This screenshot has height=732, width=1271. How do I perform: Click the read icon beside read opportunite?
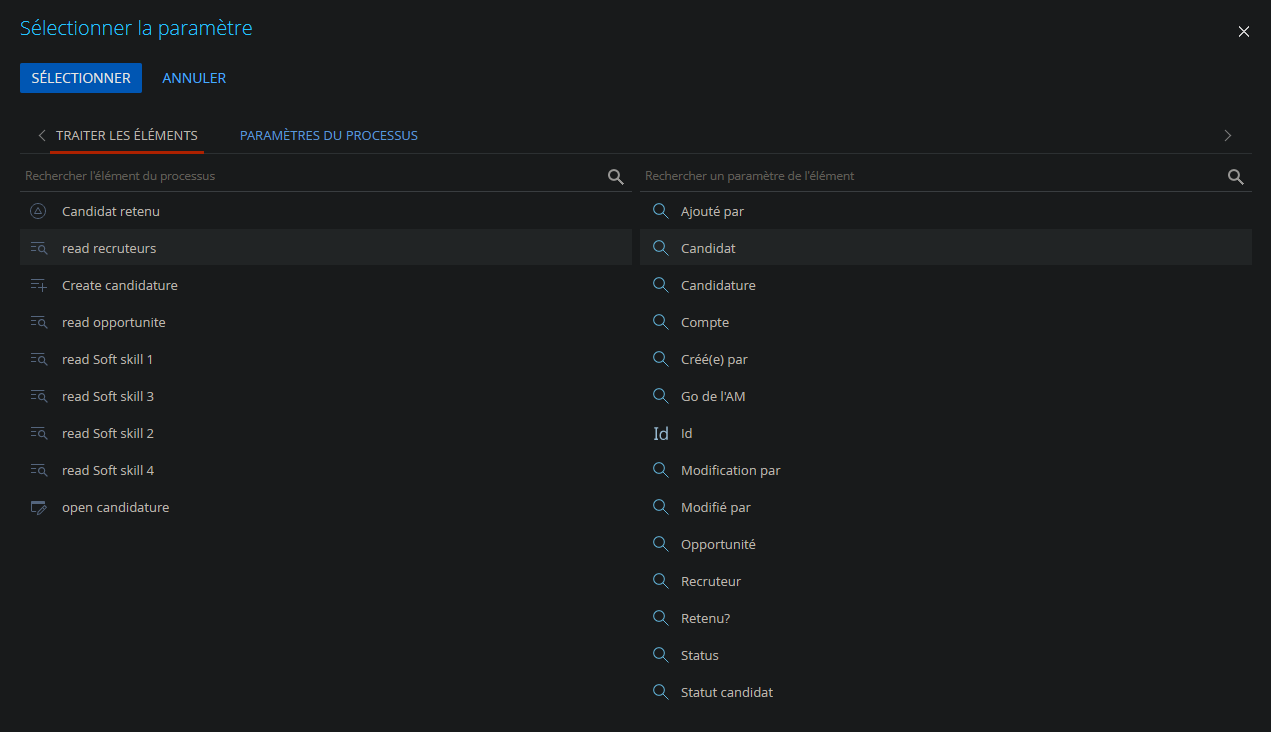coord(38,321)
